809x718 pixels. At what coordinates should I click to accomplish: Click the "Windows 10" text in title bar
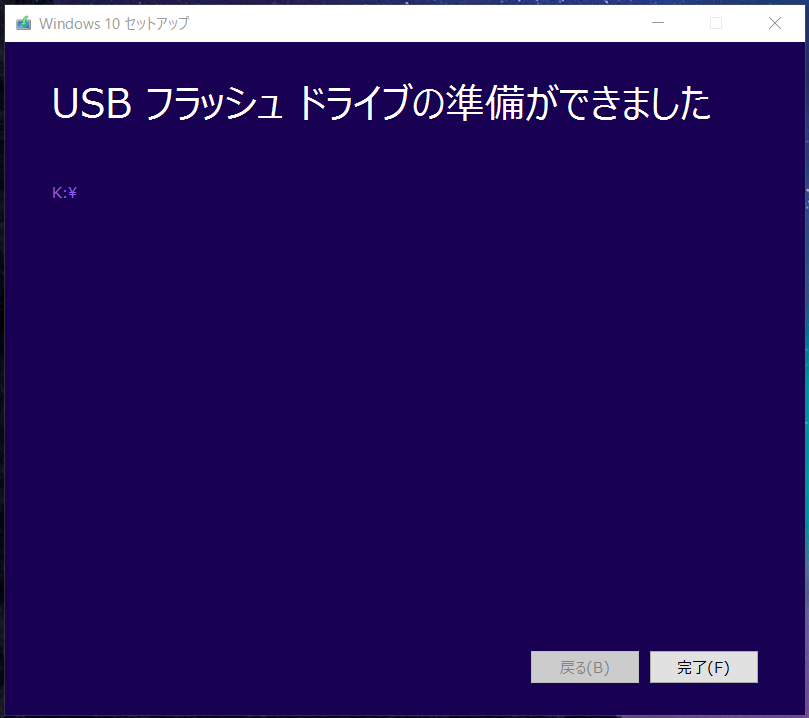point(79,24)
